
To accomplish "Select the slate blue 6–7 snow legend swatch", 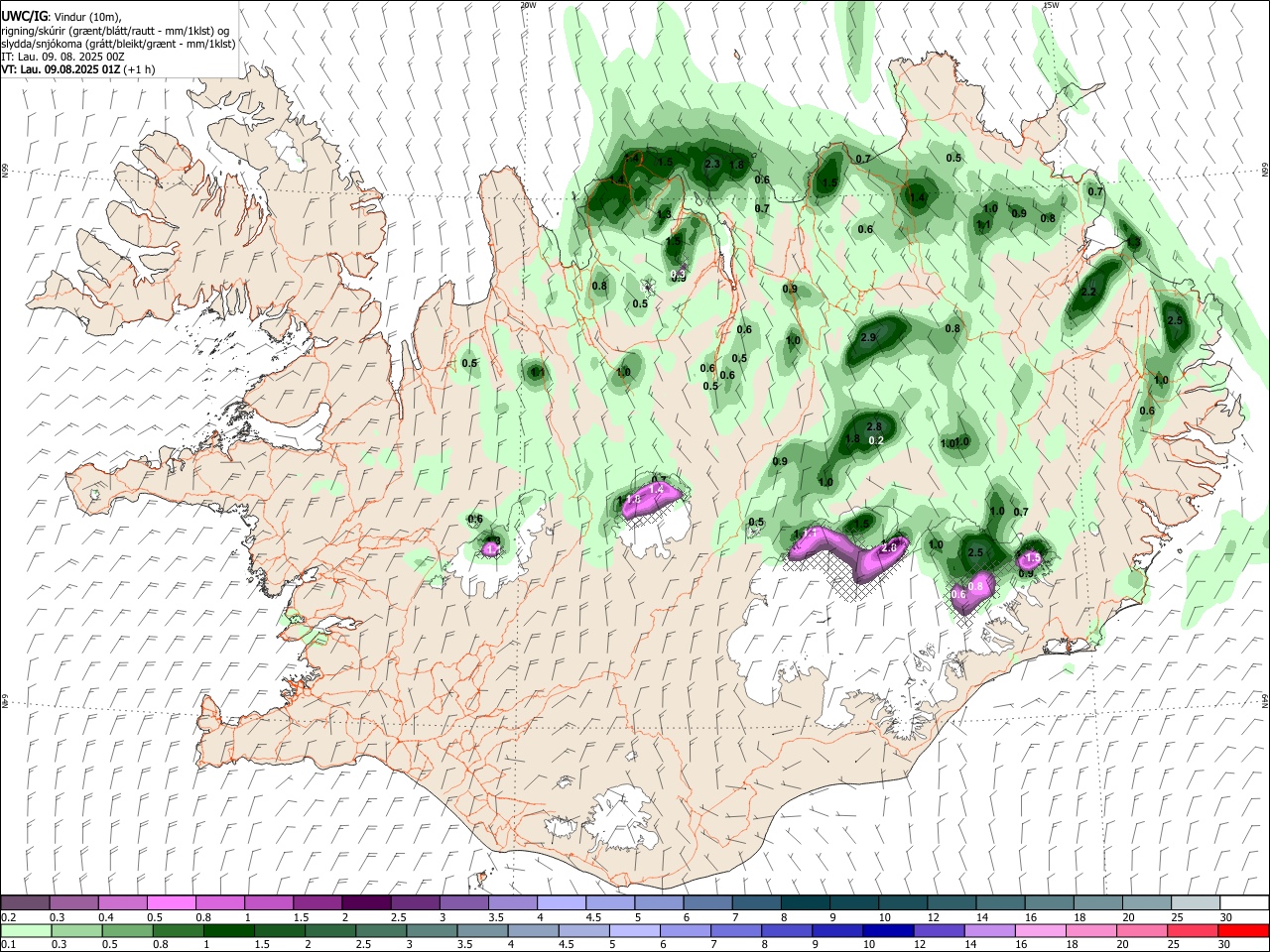I will 707,902.
